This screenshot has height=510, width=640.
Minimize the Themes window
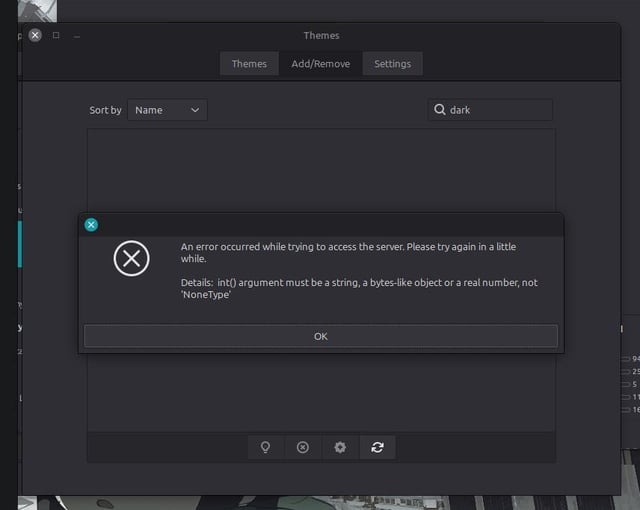77,36
